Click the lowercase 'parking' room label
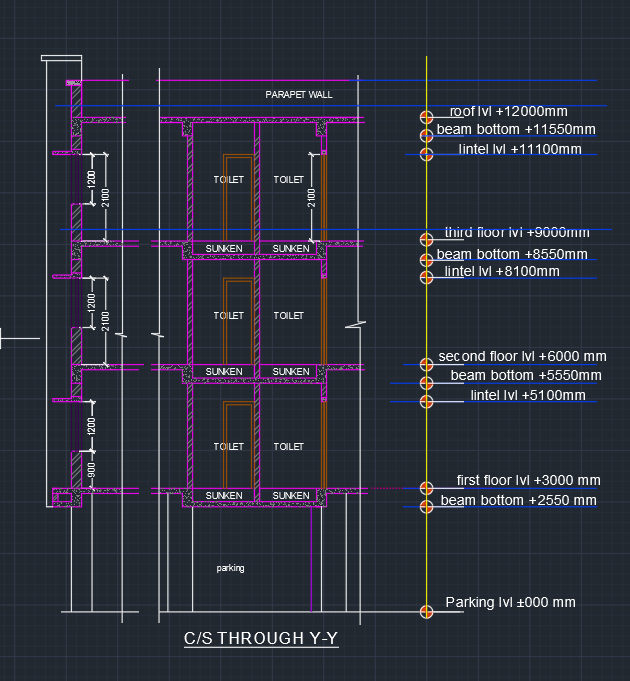Image resolution: width=630 pixels, height=681 pixels. (231, 568)
